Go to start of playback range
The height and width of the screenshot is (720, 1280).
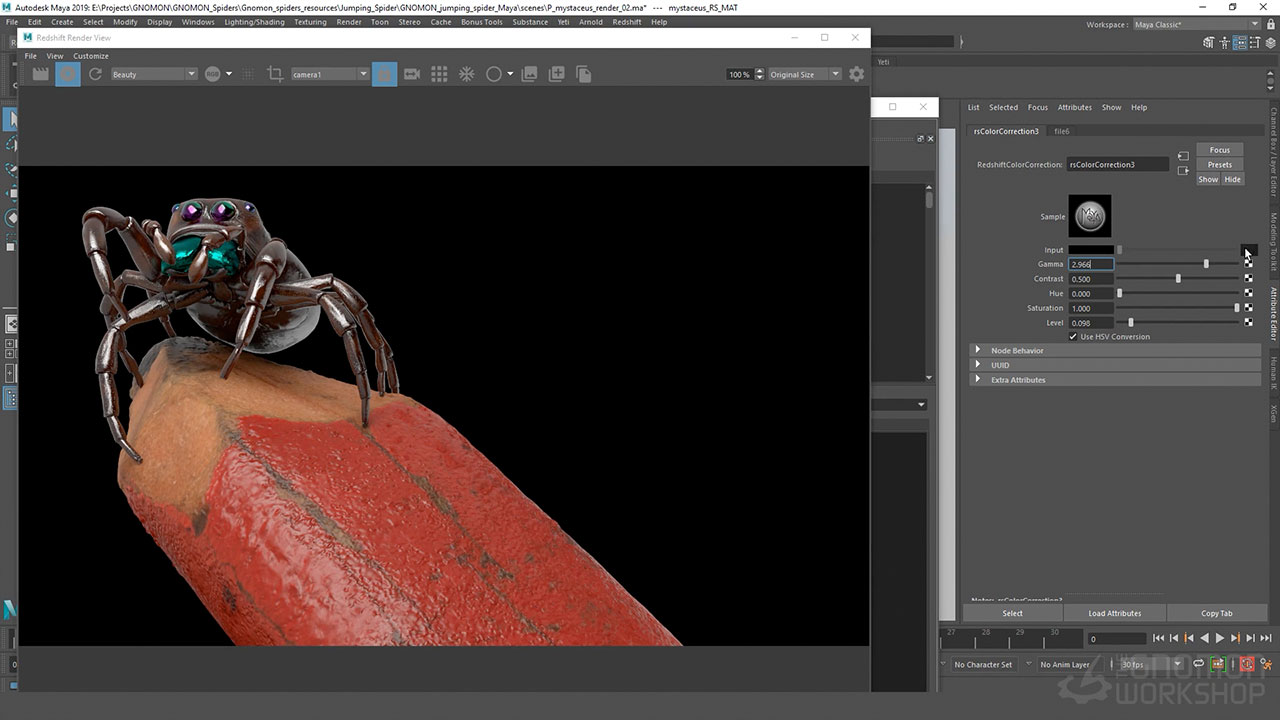1158,638
